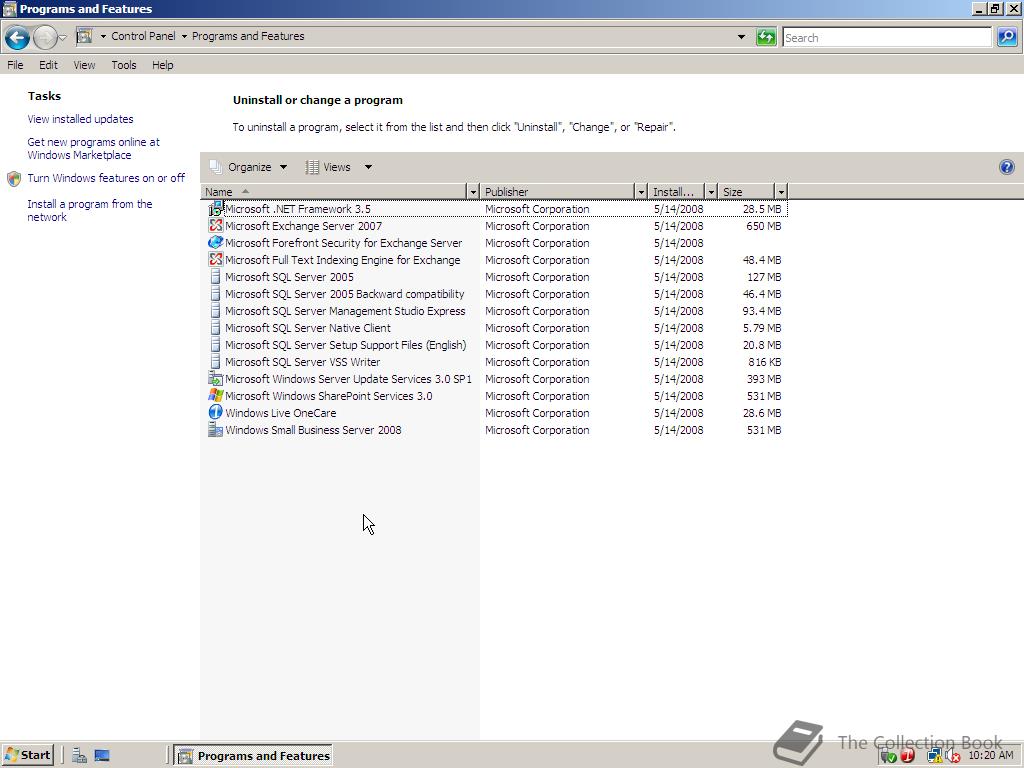The height and width of the screenshot is (768, 1024).
Task: Click Programs and Features in breadcrumb
Action: pos(248,37)
